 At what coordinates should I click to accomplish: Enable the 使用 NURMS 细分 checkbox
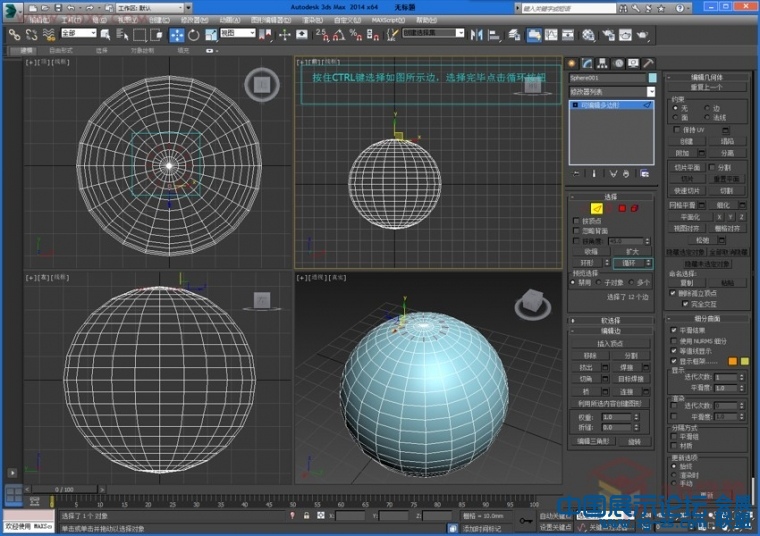click(673, 341)
